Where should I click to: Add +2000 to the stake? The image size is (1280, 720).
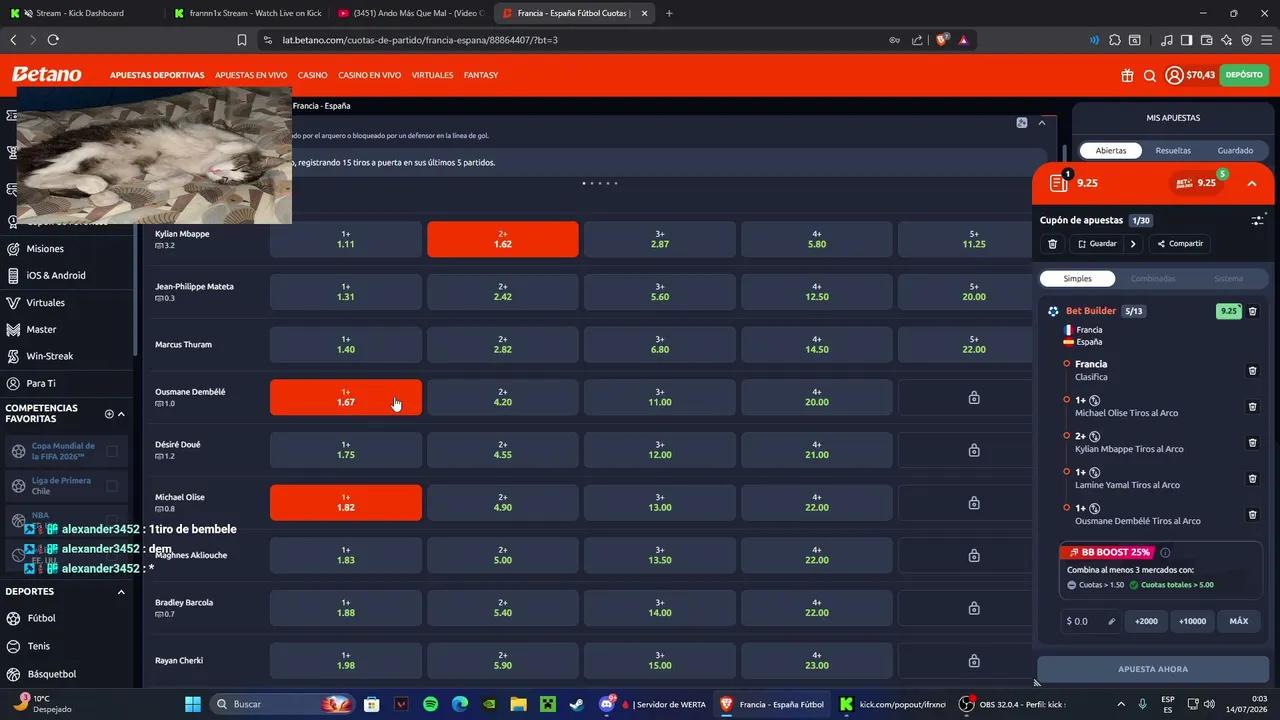1146,621
